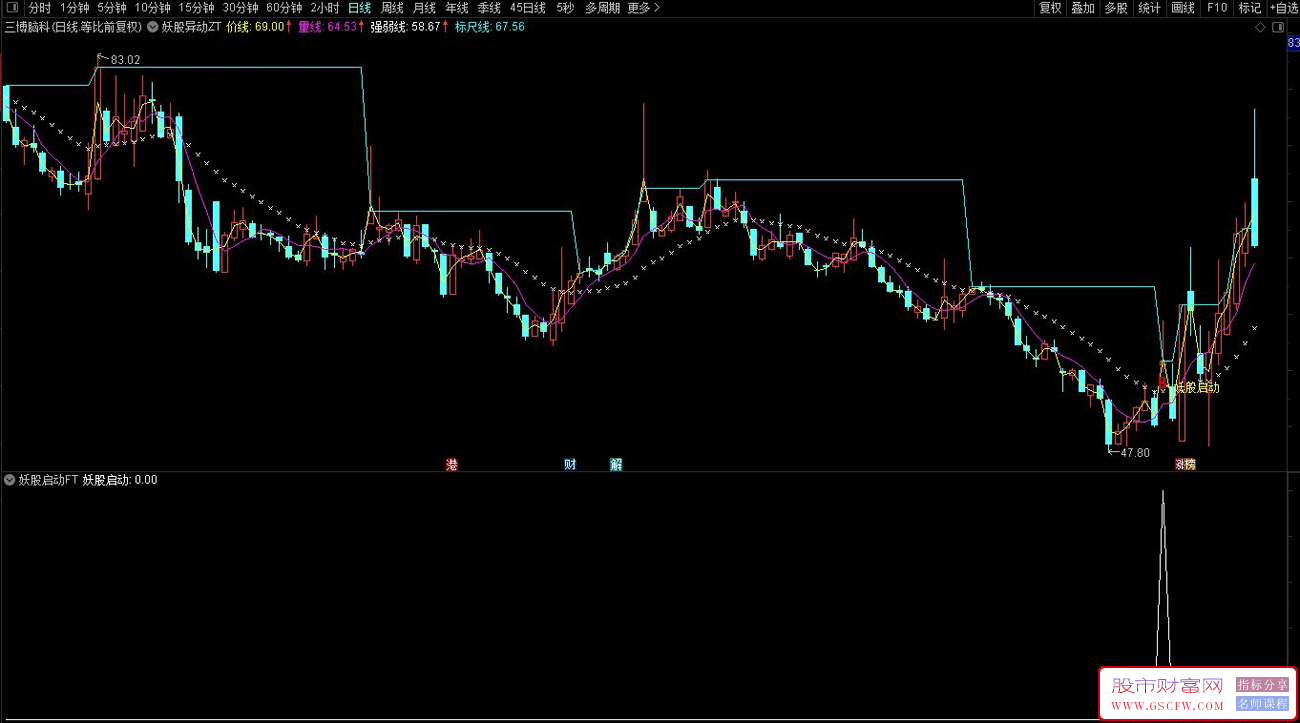Select the 30分钟 period

click(241, 8)
